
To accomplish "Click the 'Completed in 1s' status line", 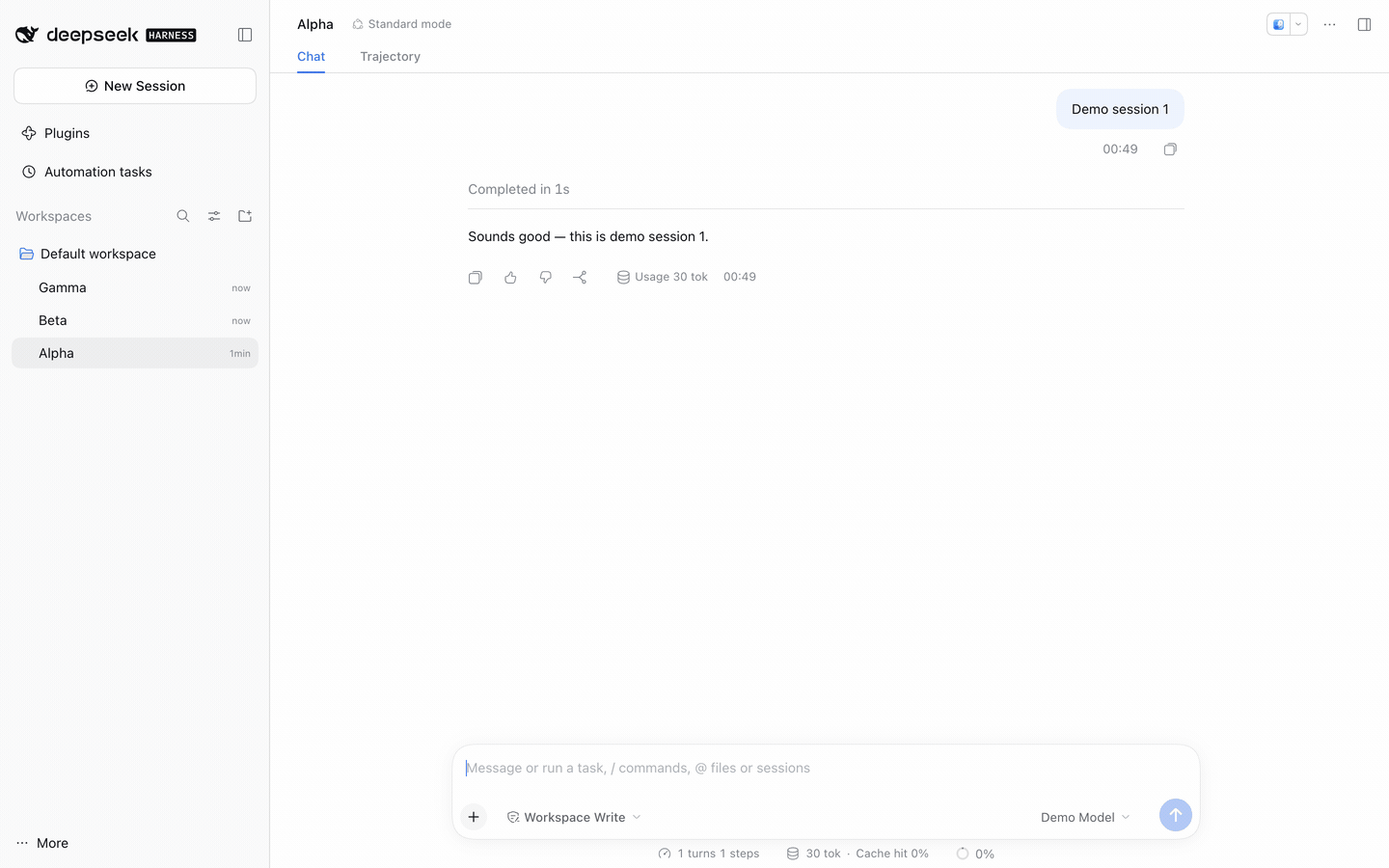I will pos(519,189).
